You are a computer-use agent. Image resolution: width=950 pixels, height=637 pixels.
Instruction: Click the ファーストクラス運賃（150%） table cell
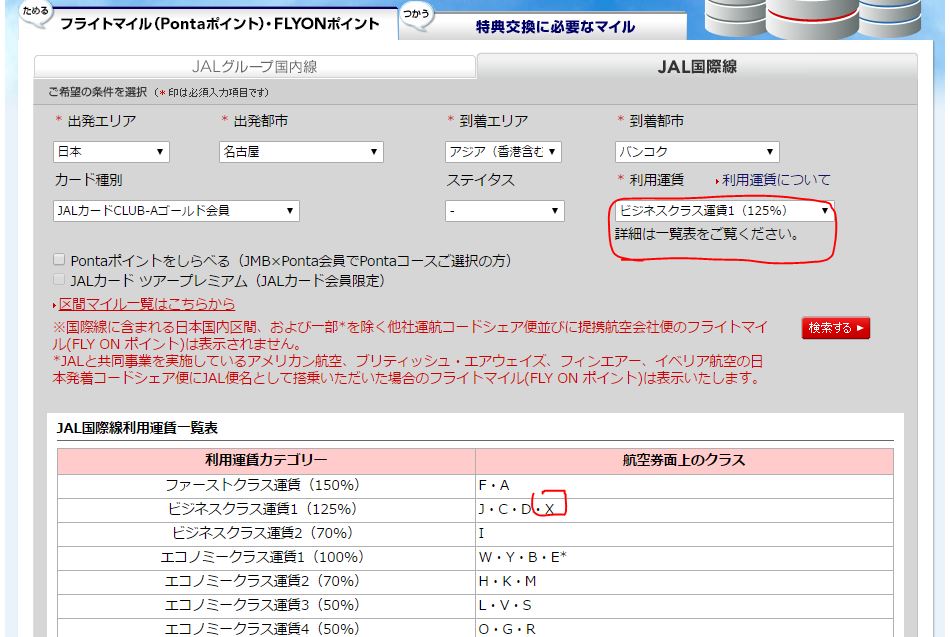(266, 485)
